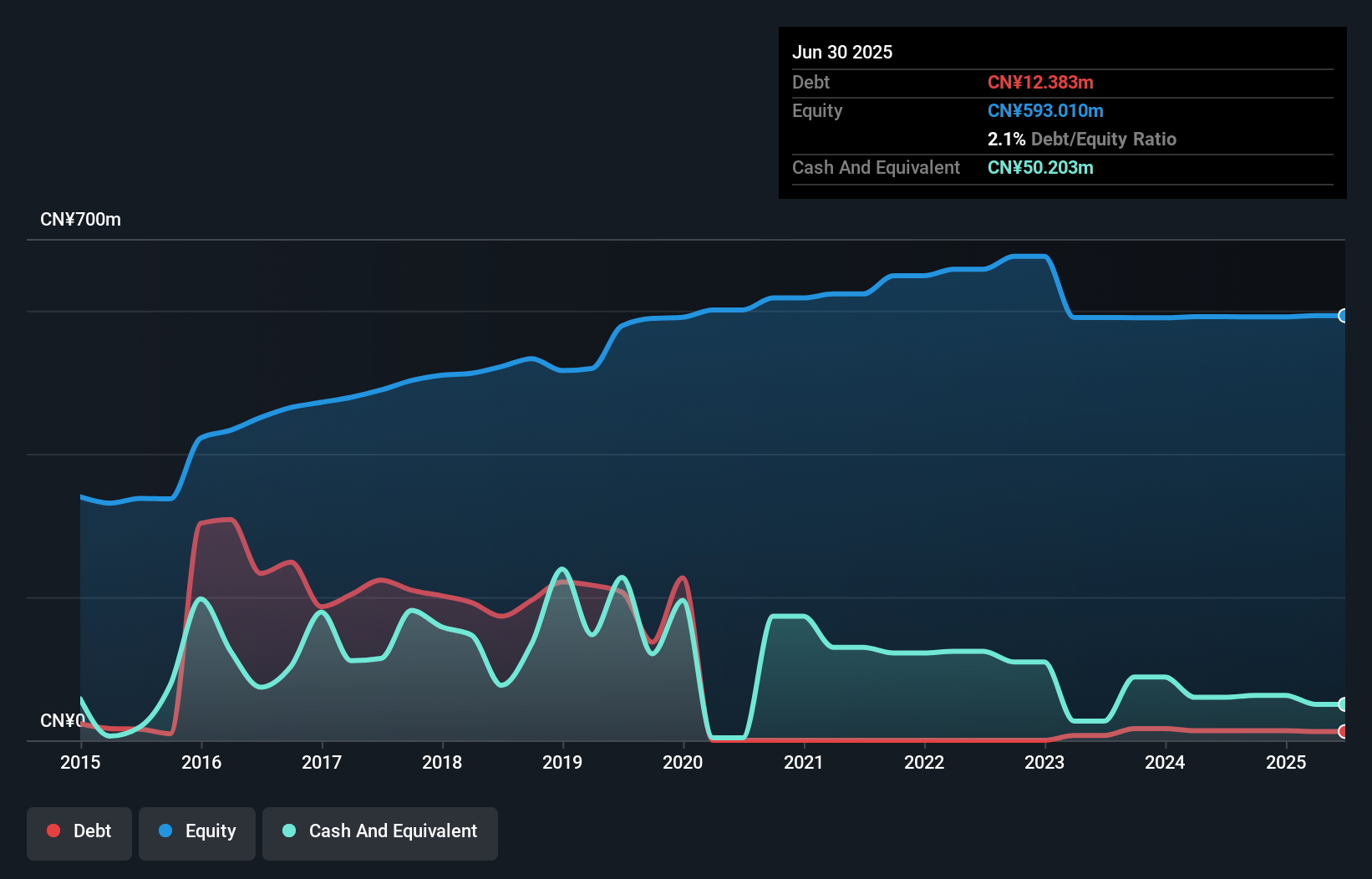1372x879 pixels.
Task: Select the Debt legend label
Action: (x=92, y=831)
